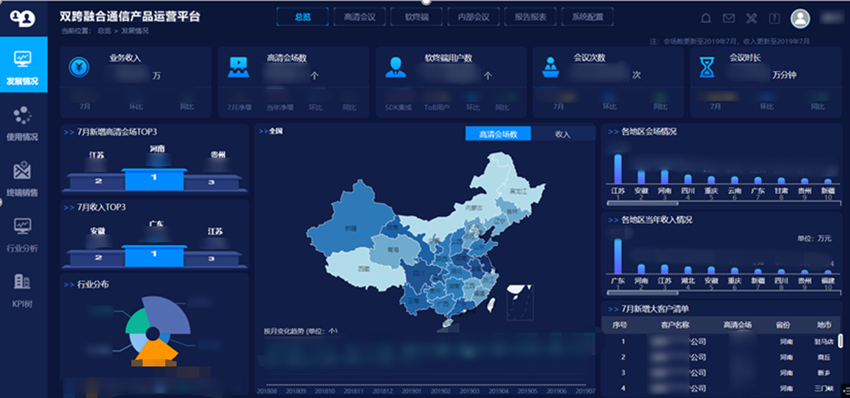Click the scrollbar under 各地区会场情况 chart
850x398 pixels.
(x=642, y=203)
